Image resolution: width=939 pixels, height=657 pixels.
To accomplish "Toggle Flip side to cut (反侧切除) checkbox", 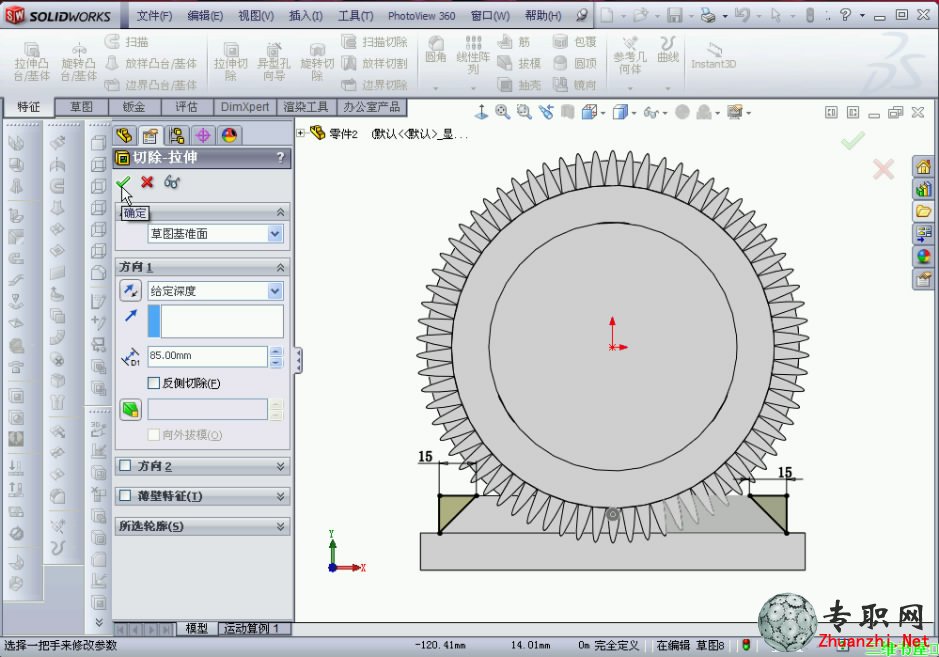I will click(x=154, y=383).
